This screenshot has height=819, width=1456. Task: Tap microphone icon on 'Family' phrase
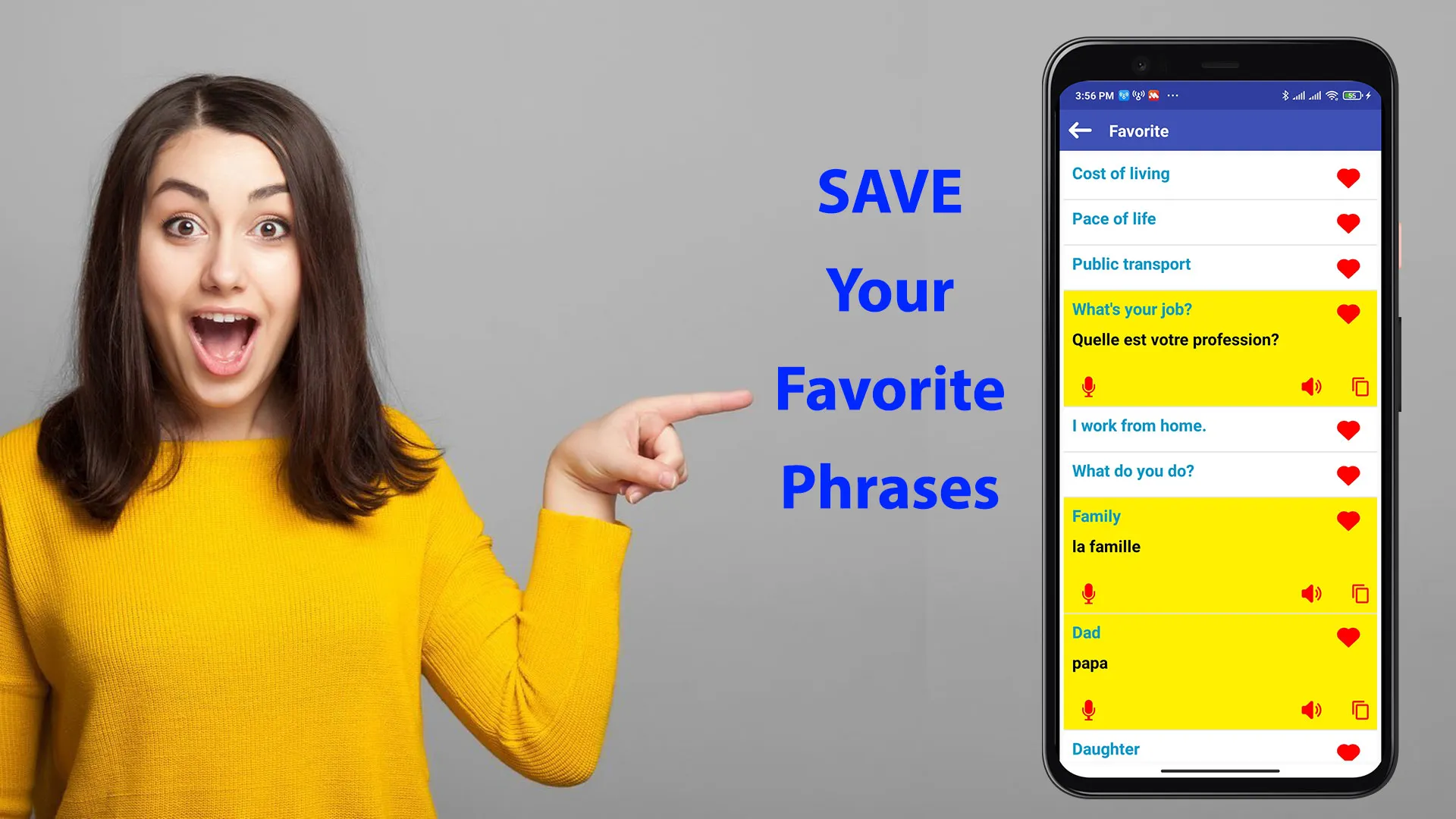point(1088,594)
